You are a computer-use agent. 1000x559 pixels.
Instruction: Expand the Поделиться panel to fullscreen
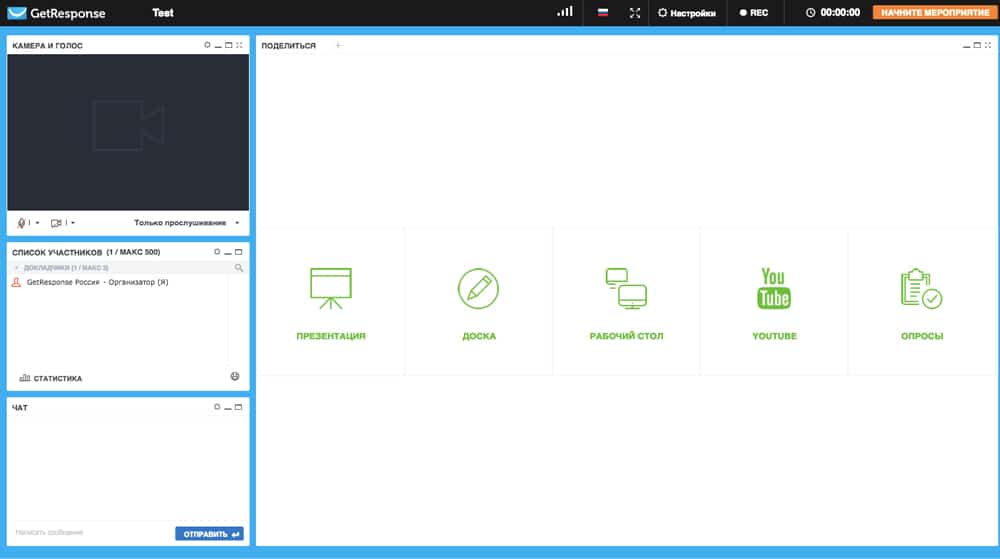tap(988, 45)
